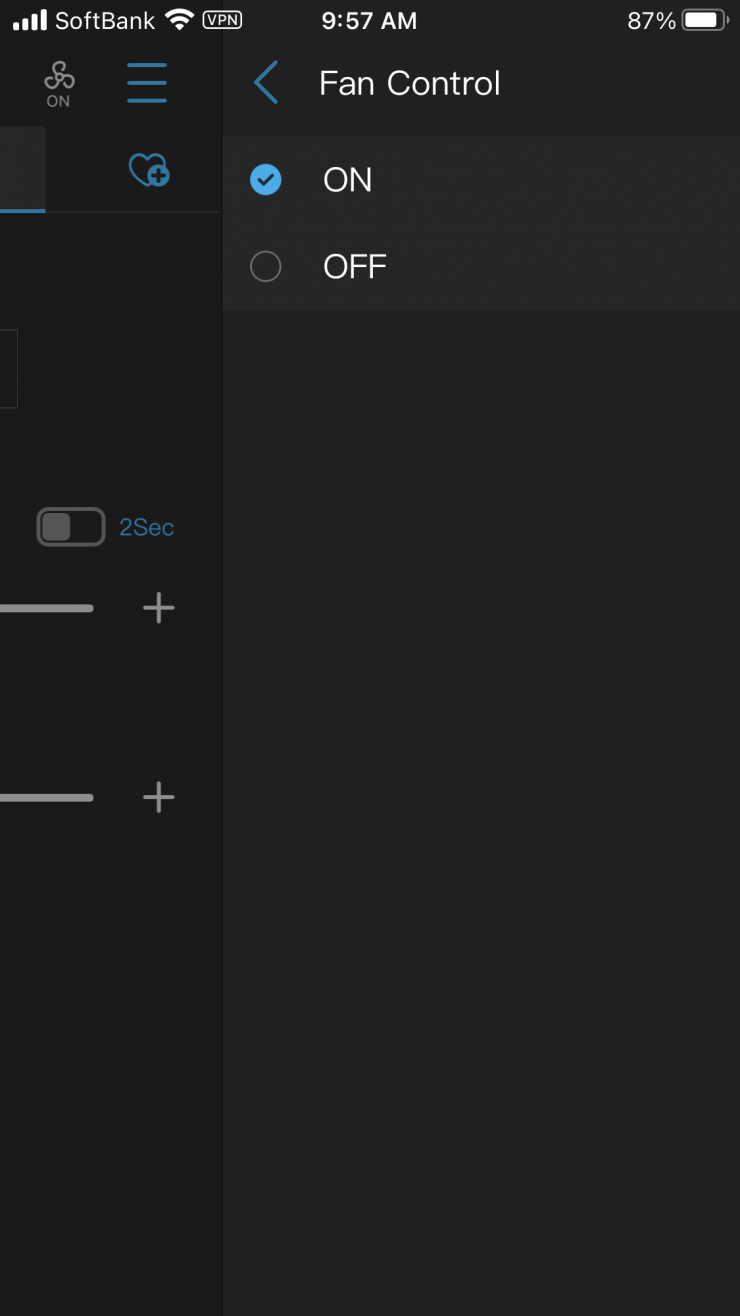Tap the battery icon in status bar
740x1316 pixels.
704,20
